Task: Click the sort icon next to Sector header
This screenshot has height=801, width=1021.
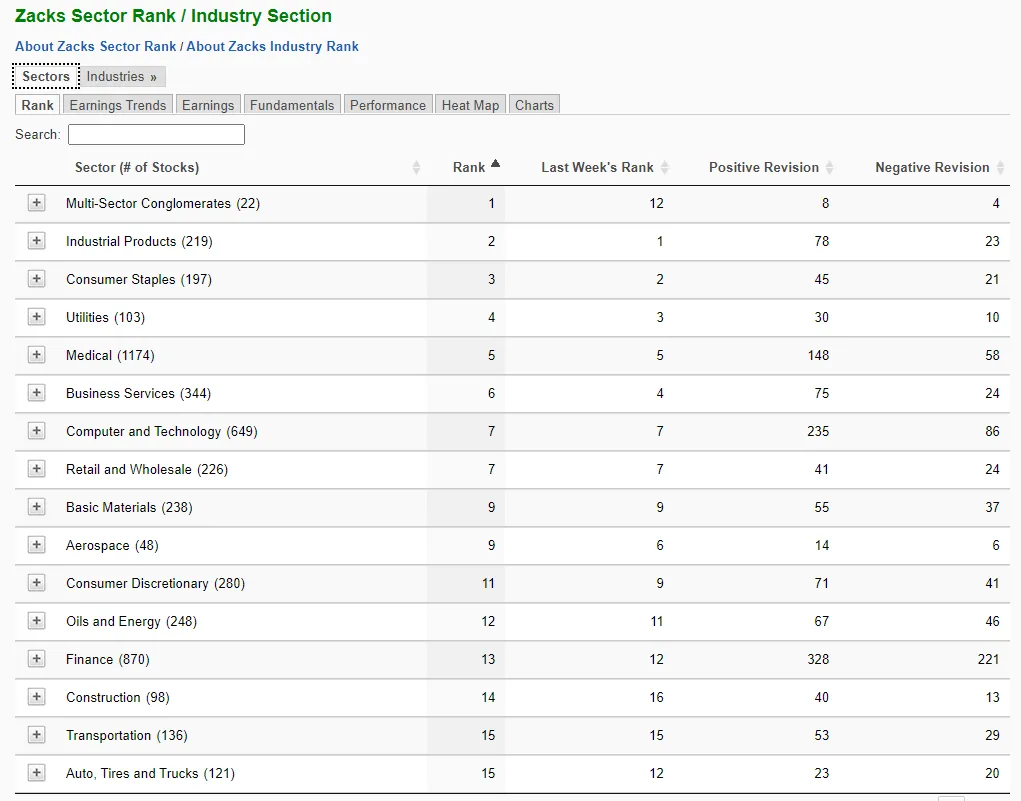Action: [x=417, y=167]
